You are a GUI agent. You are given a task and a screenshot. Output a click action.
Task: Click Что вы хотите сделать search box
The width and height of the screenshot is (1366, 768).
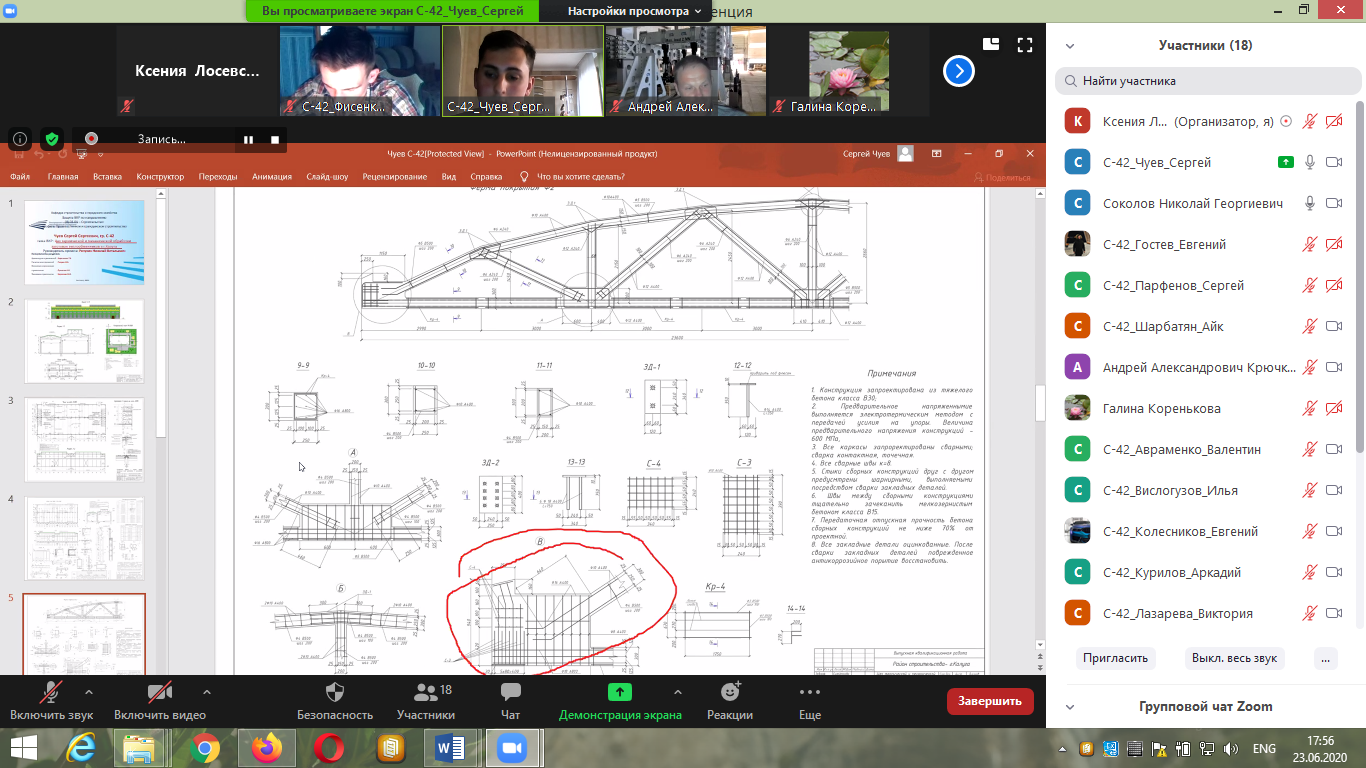coord(573,177)
